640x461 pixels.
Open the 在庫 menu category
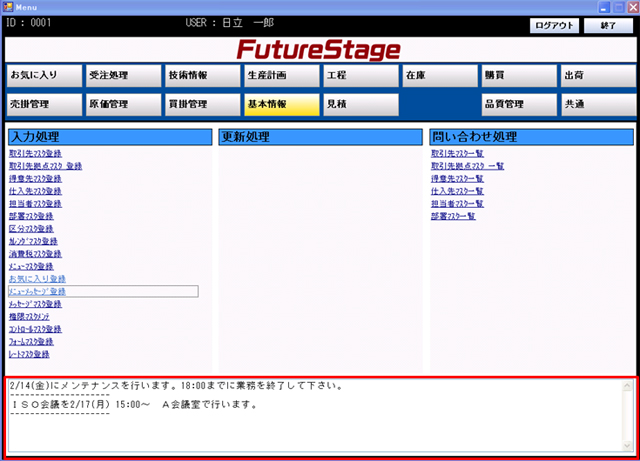440,76
